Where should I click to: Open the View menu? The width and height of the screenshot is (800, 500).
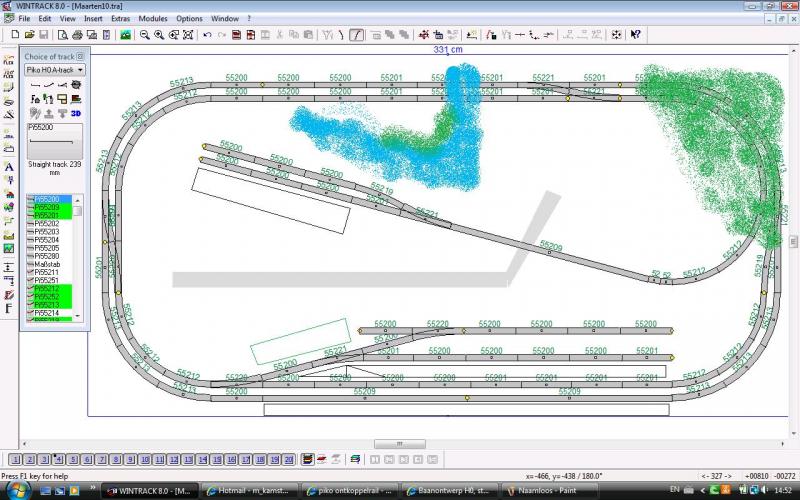coord(67,18)
